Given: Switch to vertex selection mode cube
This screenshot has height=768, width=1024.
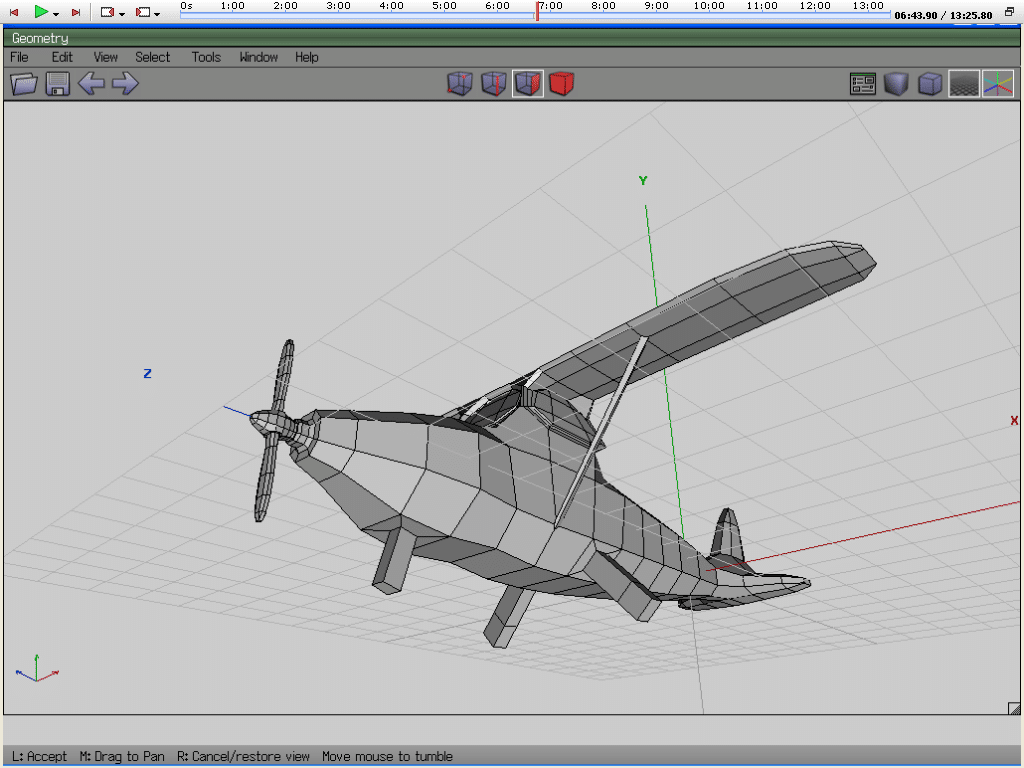Looking at the screenshot, I should click(x=459, y=84).
